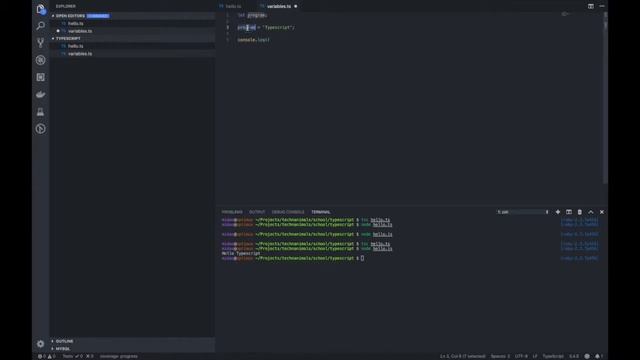Click terminal input prompt cursor
The image size is (640, 360).
click(x=362, y=258)
